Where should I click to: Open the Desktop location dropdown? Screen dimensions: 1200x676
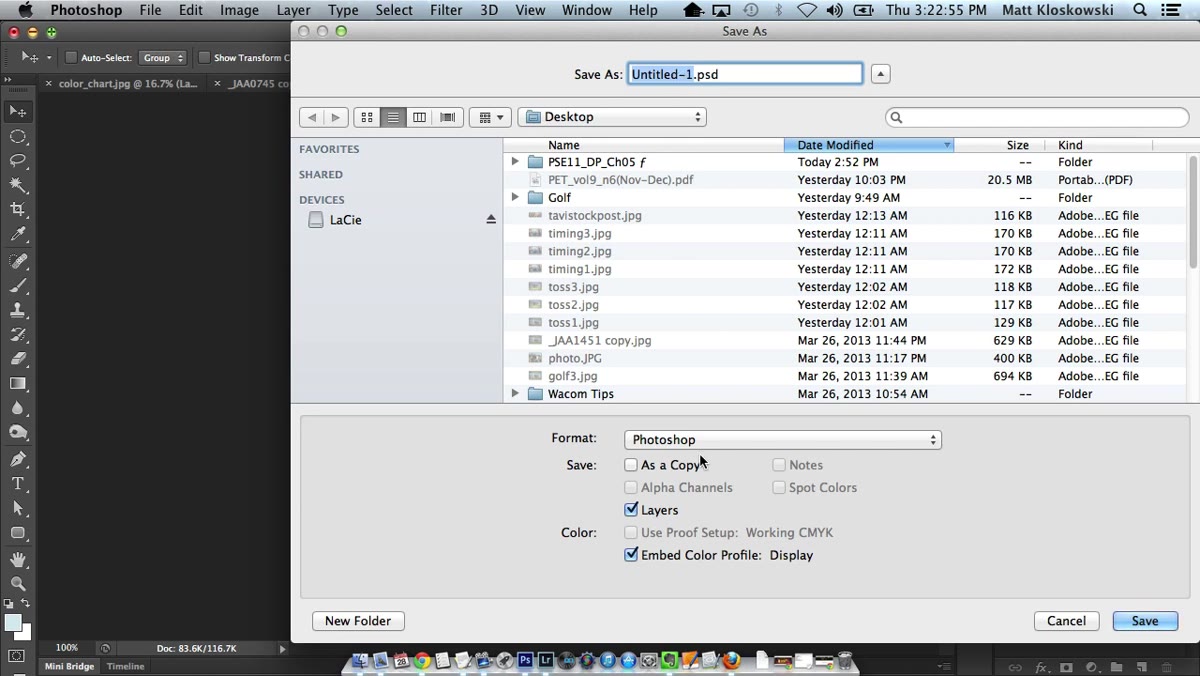click(612, 117)
